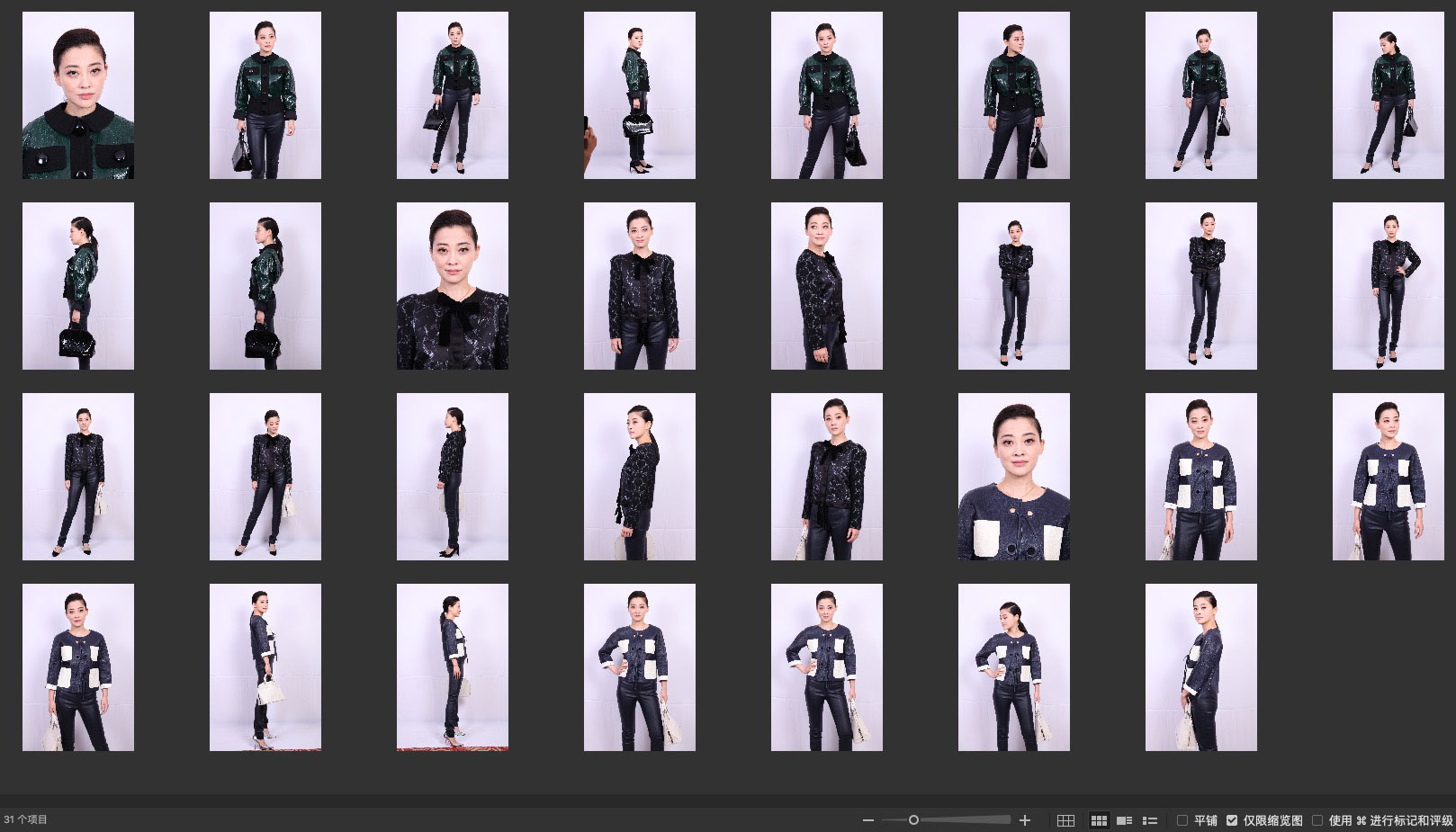Click the thumbnail size slider handle
1456x832 pixels.
(913, 820)
